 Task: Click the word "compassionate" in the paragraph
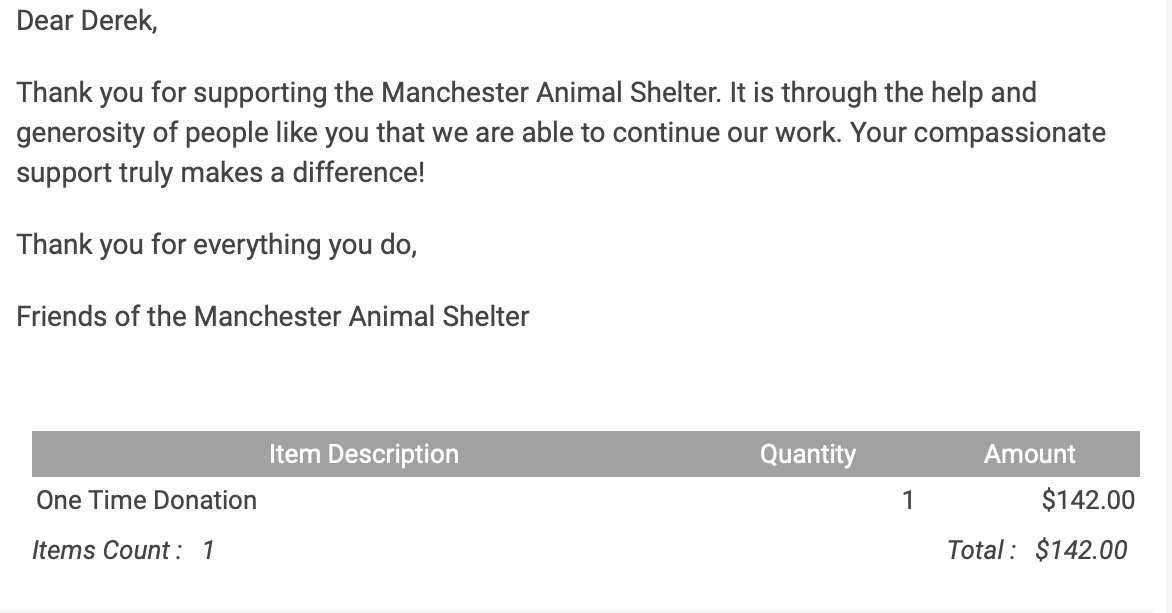(x=1010, y=133)
